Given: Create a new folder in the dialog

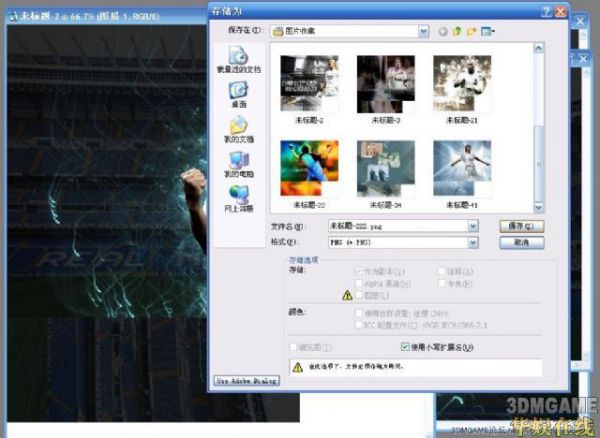Looking at the screenshot, I should [471, 31].
